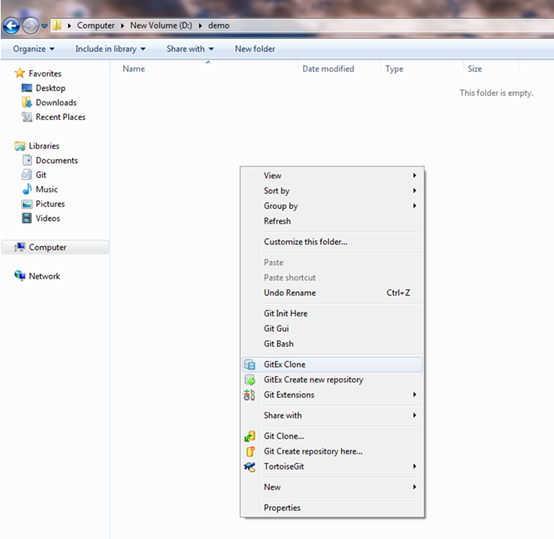Viewport: 554px width, 539px height.
Task: Click the folder icon in address bar
Action: coord(57,25)
